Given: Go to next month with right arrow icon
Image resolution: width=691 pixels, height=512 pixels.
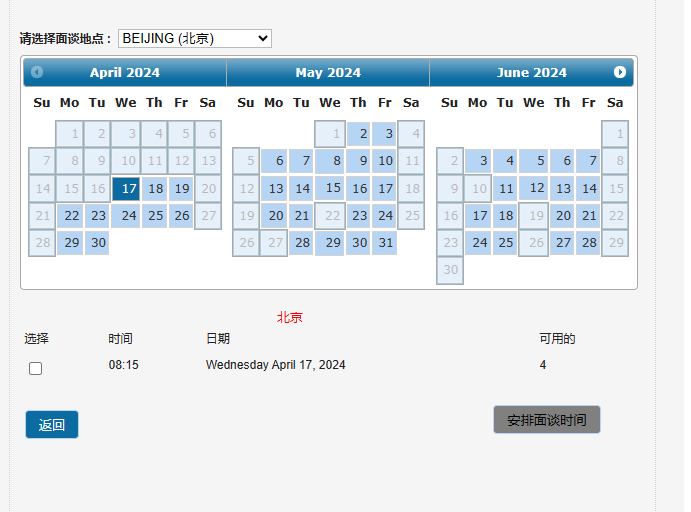Looking at the screenshot, I should pyautogui.click(x=620, y=72).
